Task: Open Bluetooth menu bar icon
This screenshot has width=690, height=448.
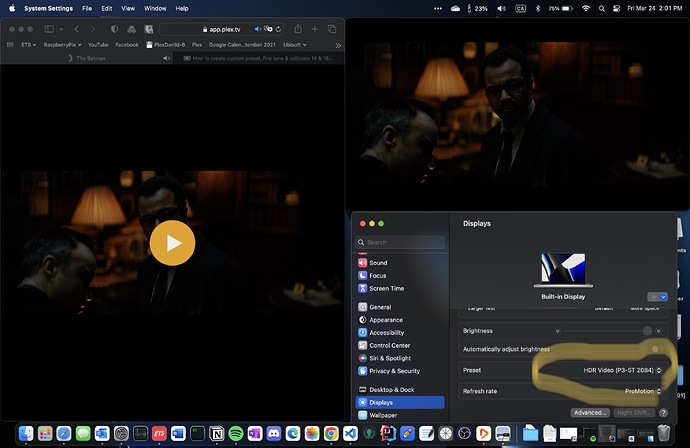Action: pos(538,8)
